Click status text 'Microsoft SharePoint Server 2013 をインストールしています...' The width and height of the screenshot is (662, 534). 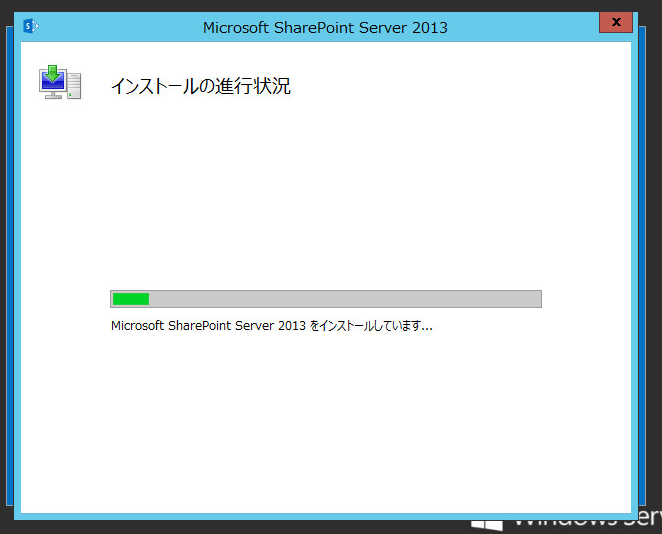(271, 326)
